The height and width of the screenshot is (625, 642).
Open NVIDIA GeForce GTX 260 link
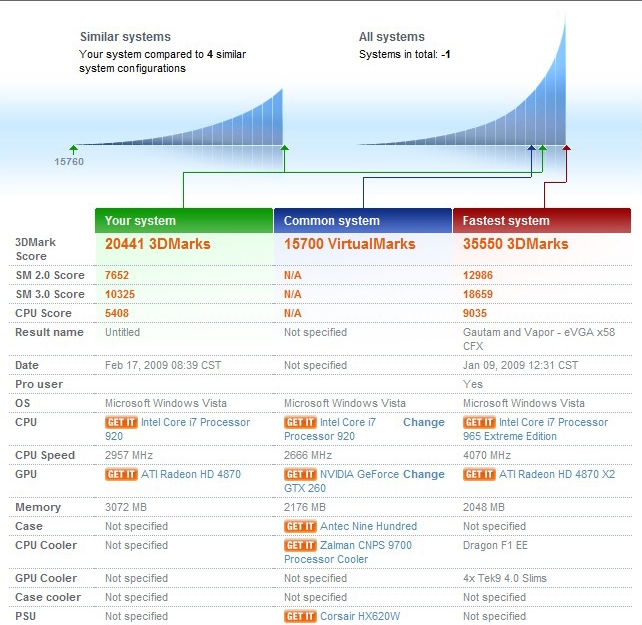coord(359,474)
